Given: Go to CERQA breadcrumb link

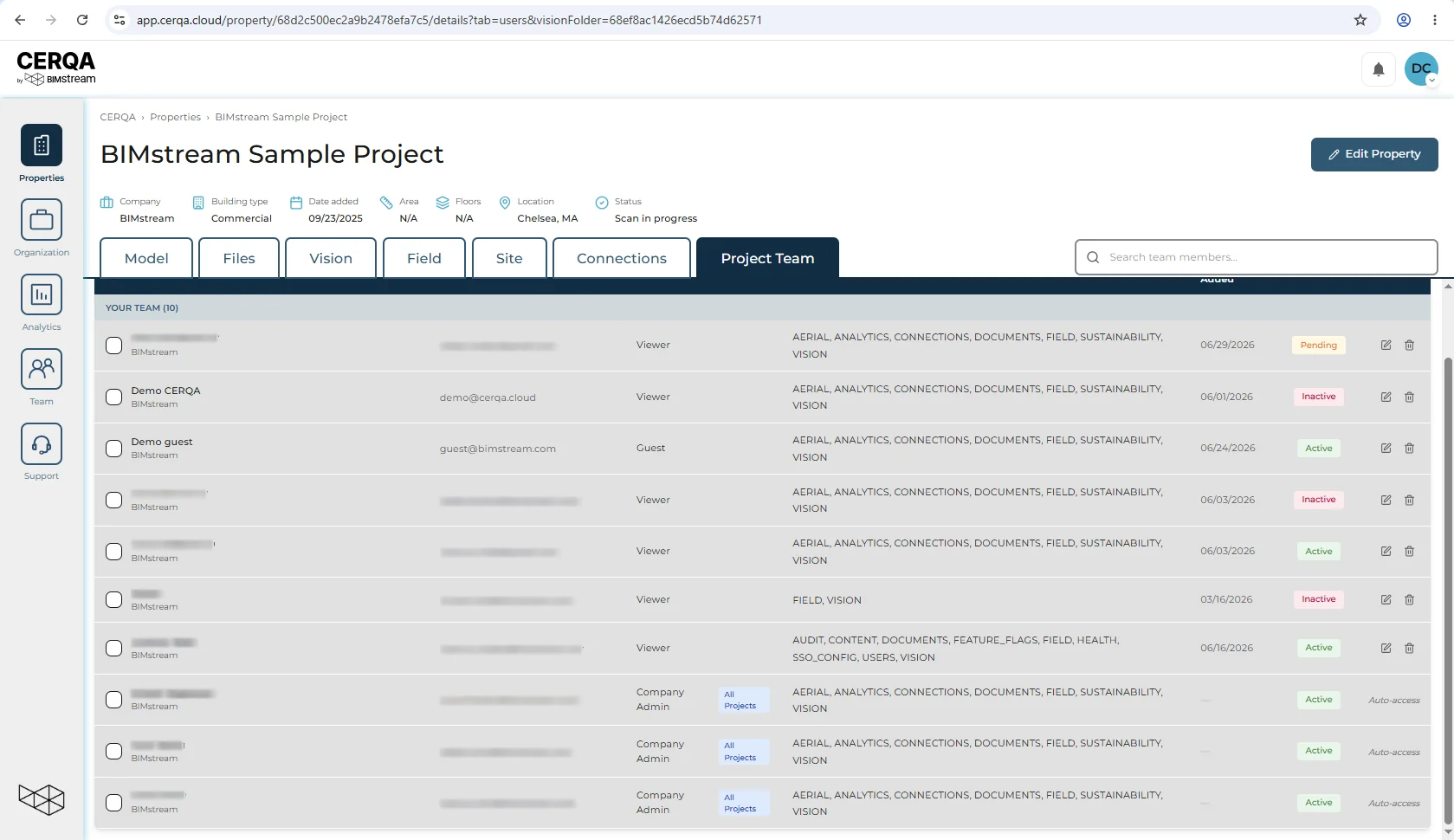Looking at the screenshot, I should (x=118, y=117).
